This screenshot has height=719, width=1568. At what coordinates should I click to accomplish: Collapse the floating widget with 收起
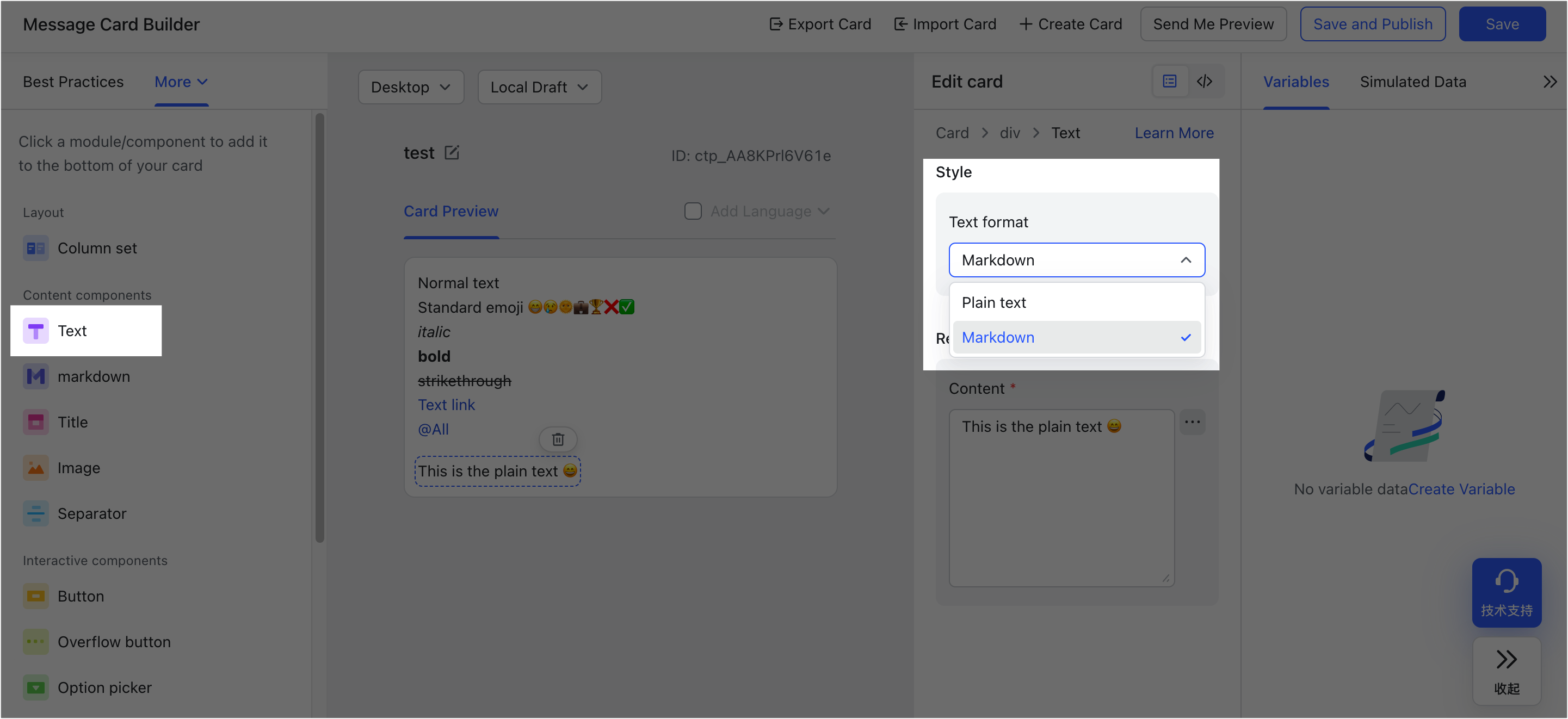tap(1507, 672)
